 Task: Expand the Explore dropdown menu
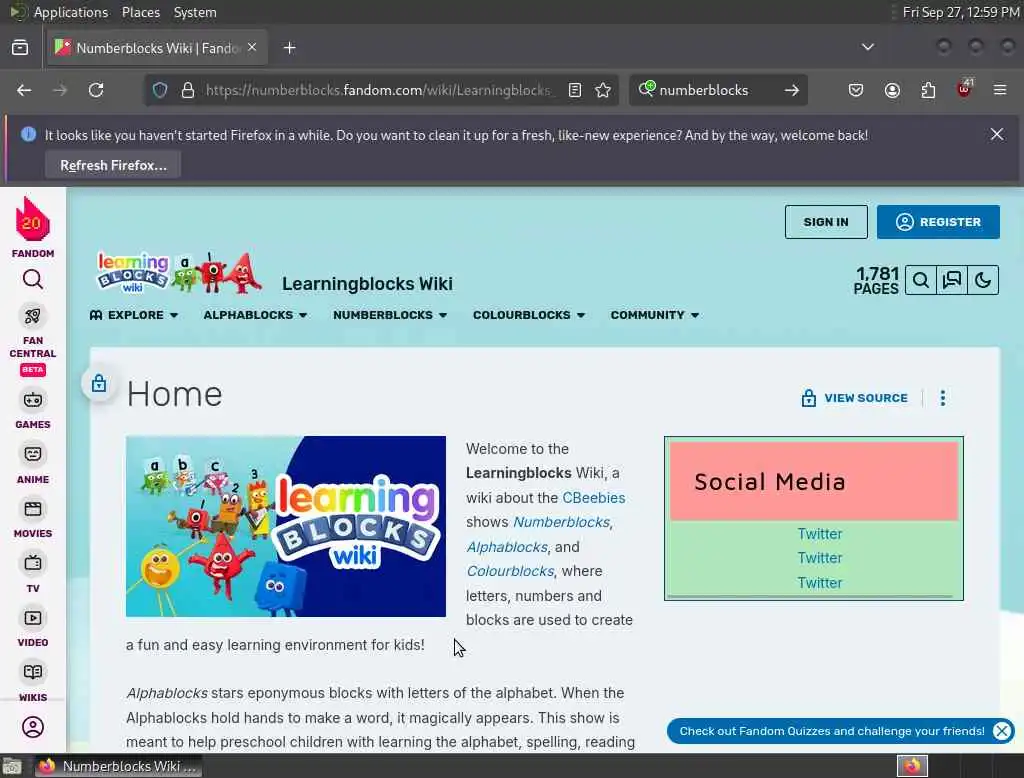coord(134,315)
